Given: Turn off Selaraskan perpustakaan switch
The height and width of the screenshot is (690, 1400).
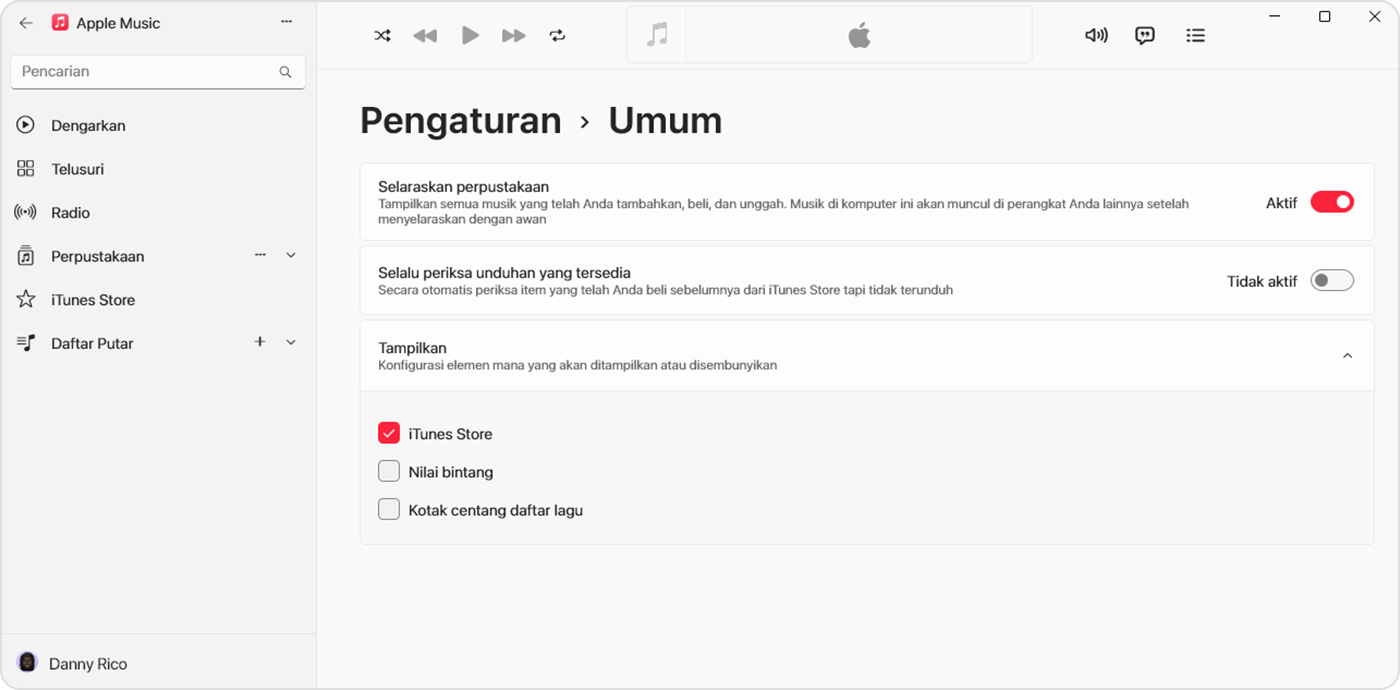Looking at the screenshot, I should coord(1332,202).
